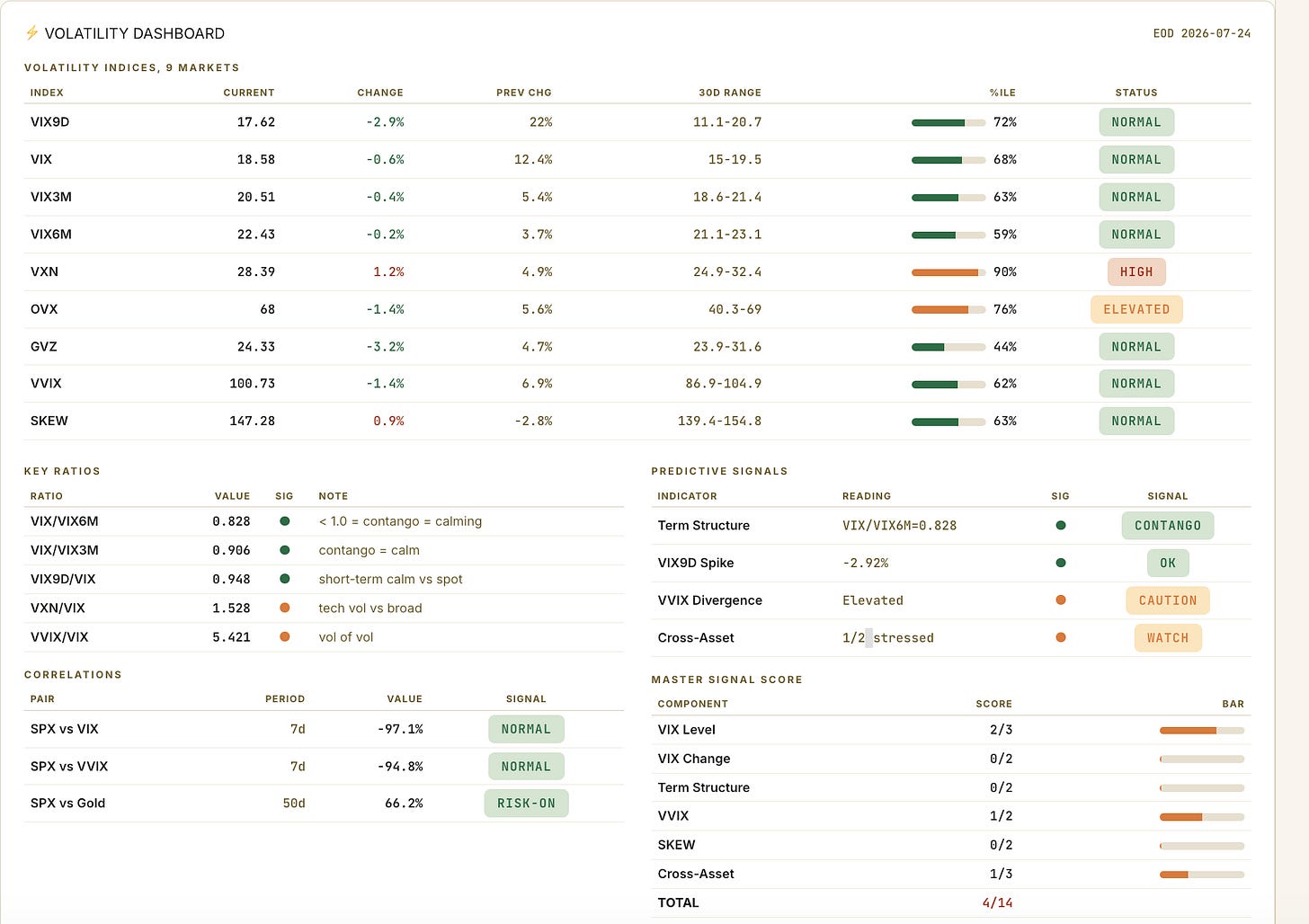Click the VVIX current value 100.73

tap(253, 384)
